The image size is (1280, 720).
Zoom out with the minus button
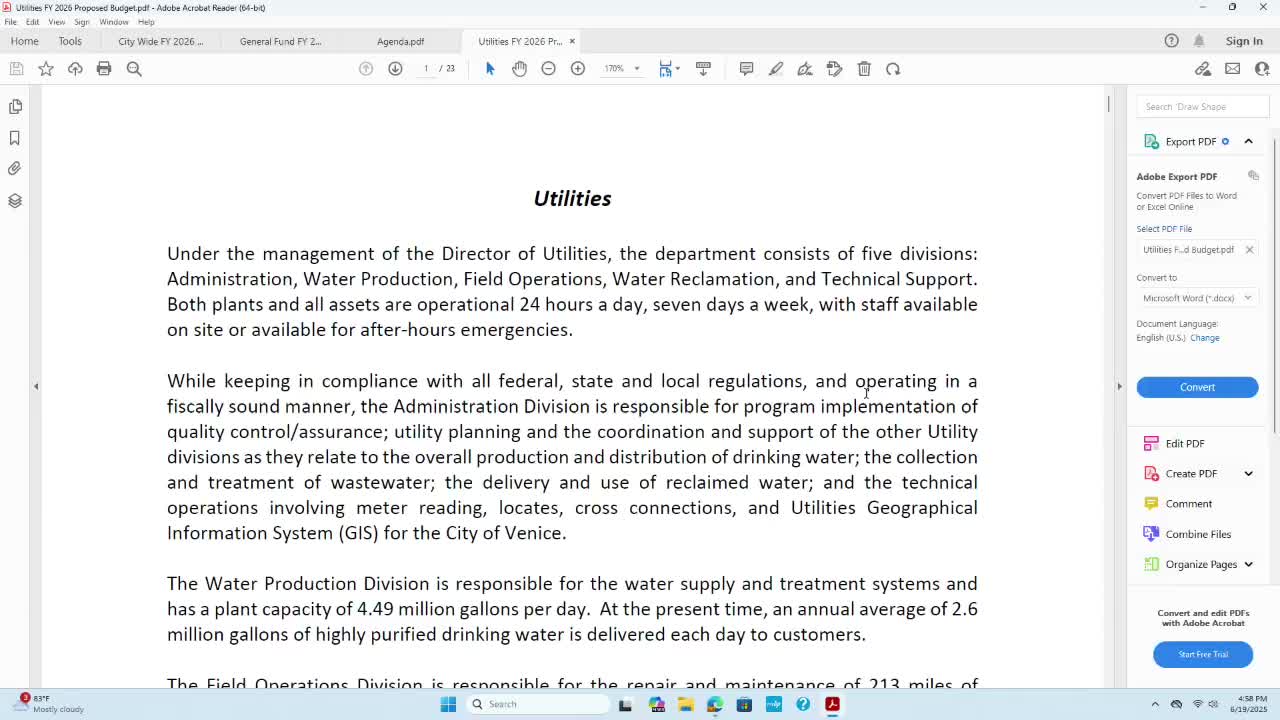tap(548, 69)
